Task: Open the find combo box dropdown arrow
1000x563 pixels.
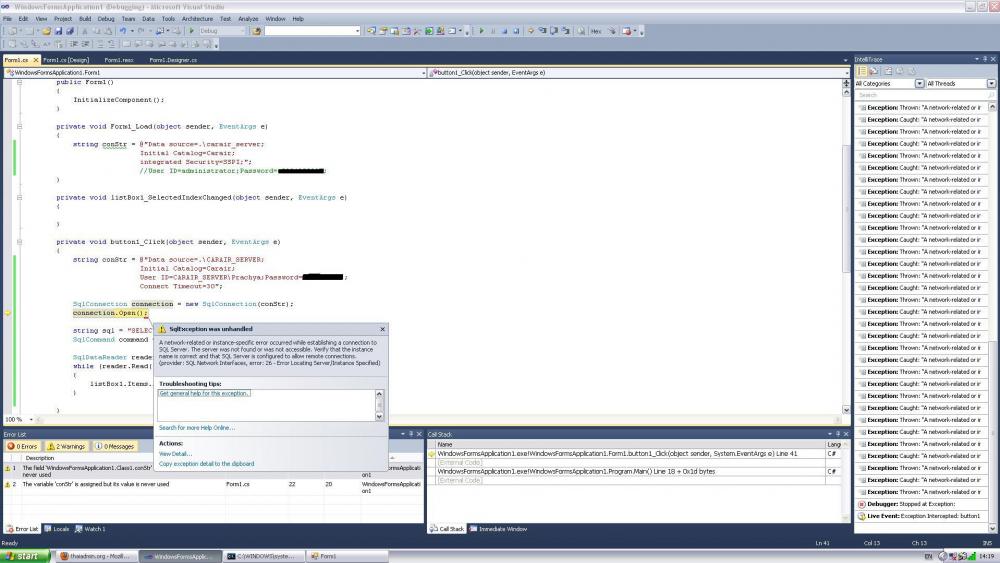Action: tap(357, 31)
